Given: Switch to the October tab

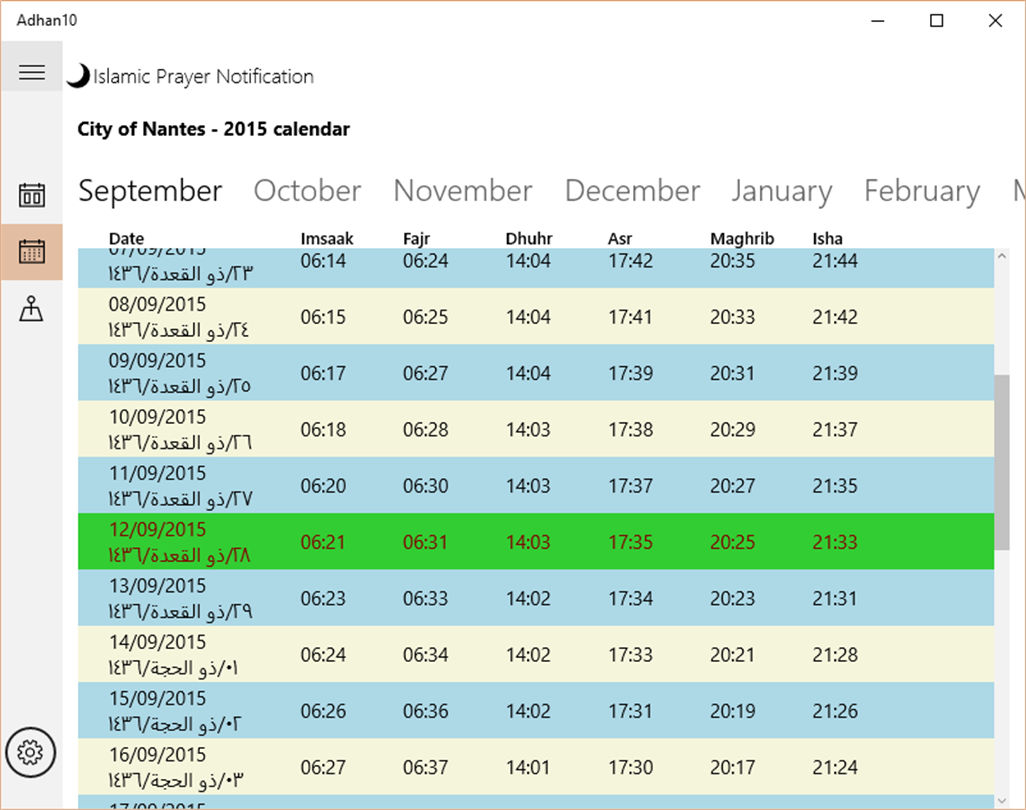Looking at the screenshot, I should click(x=307, y=191).
